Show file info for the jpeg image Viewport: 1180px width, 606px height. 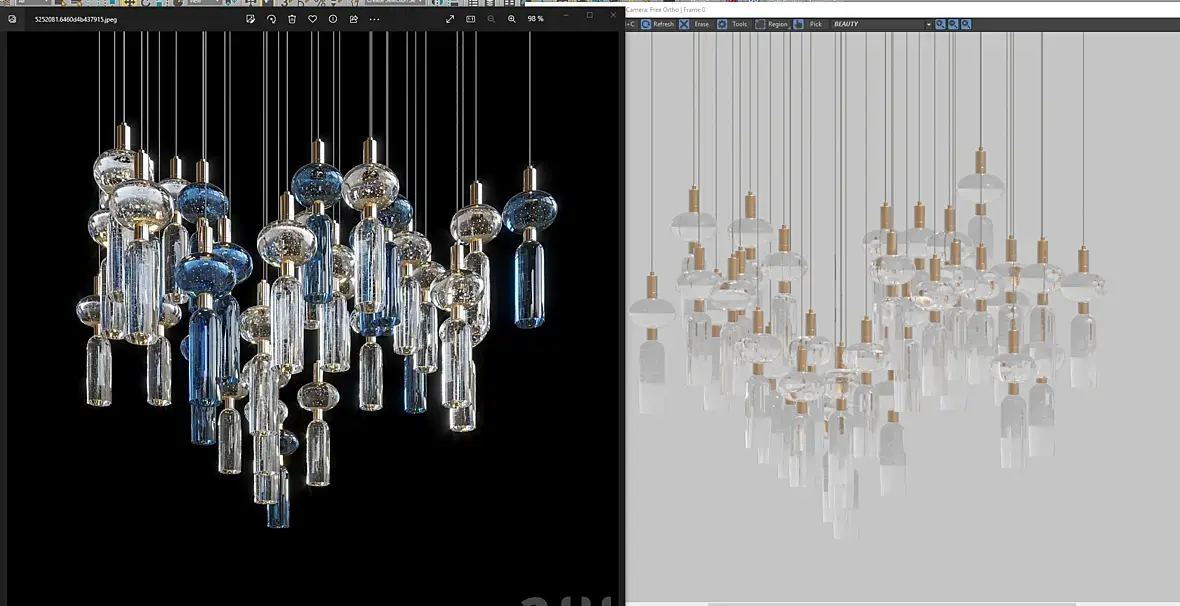point(333,19)
